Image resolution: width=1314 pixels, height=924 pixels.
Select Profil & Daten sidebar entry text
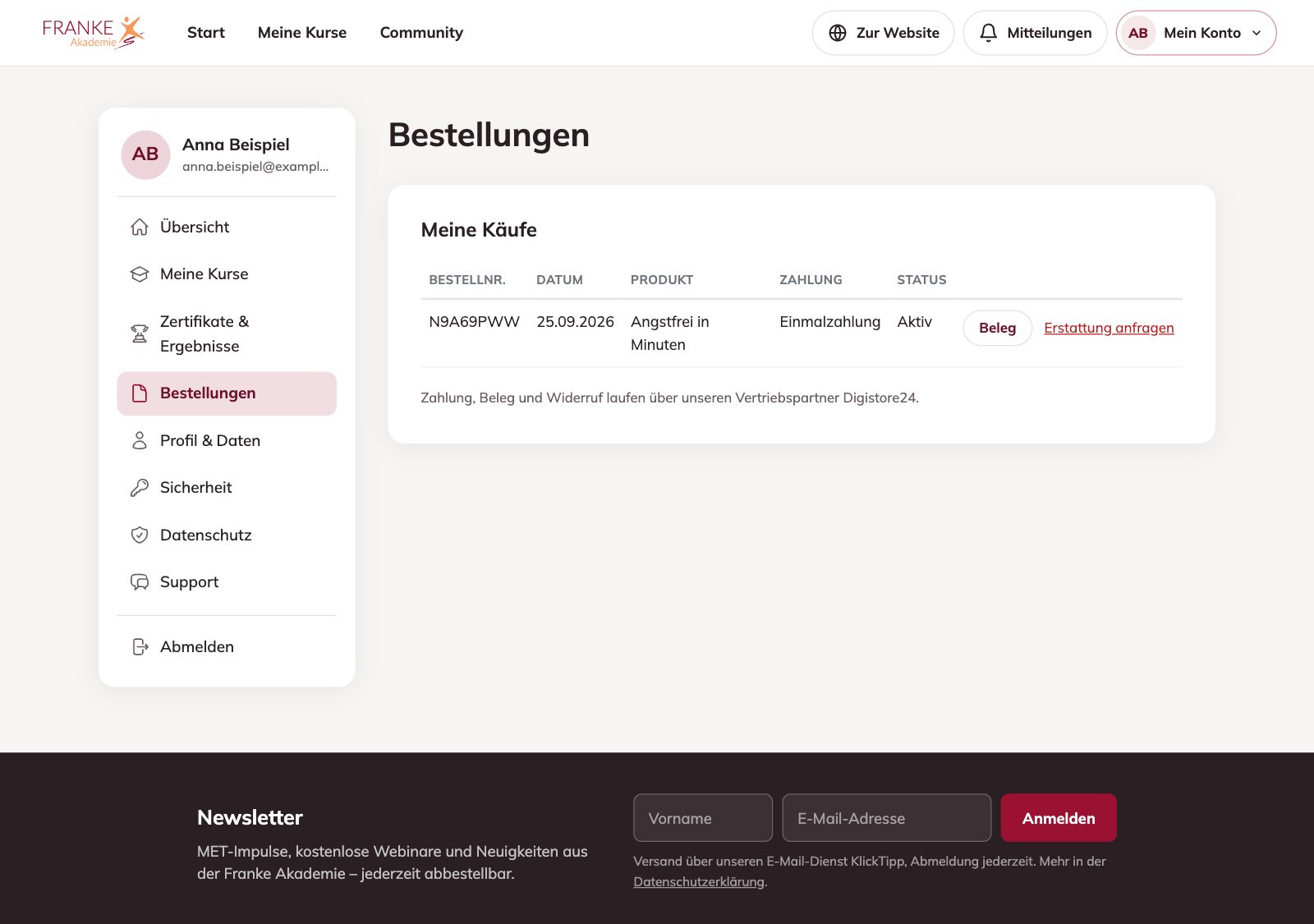click(x=210, y=441)
